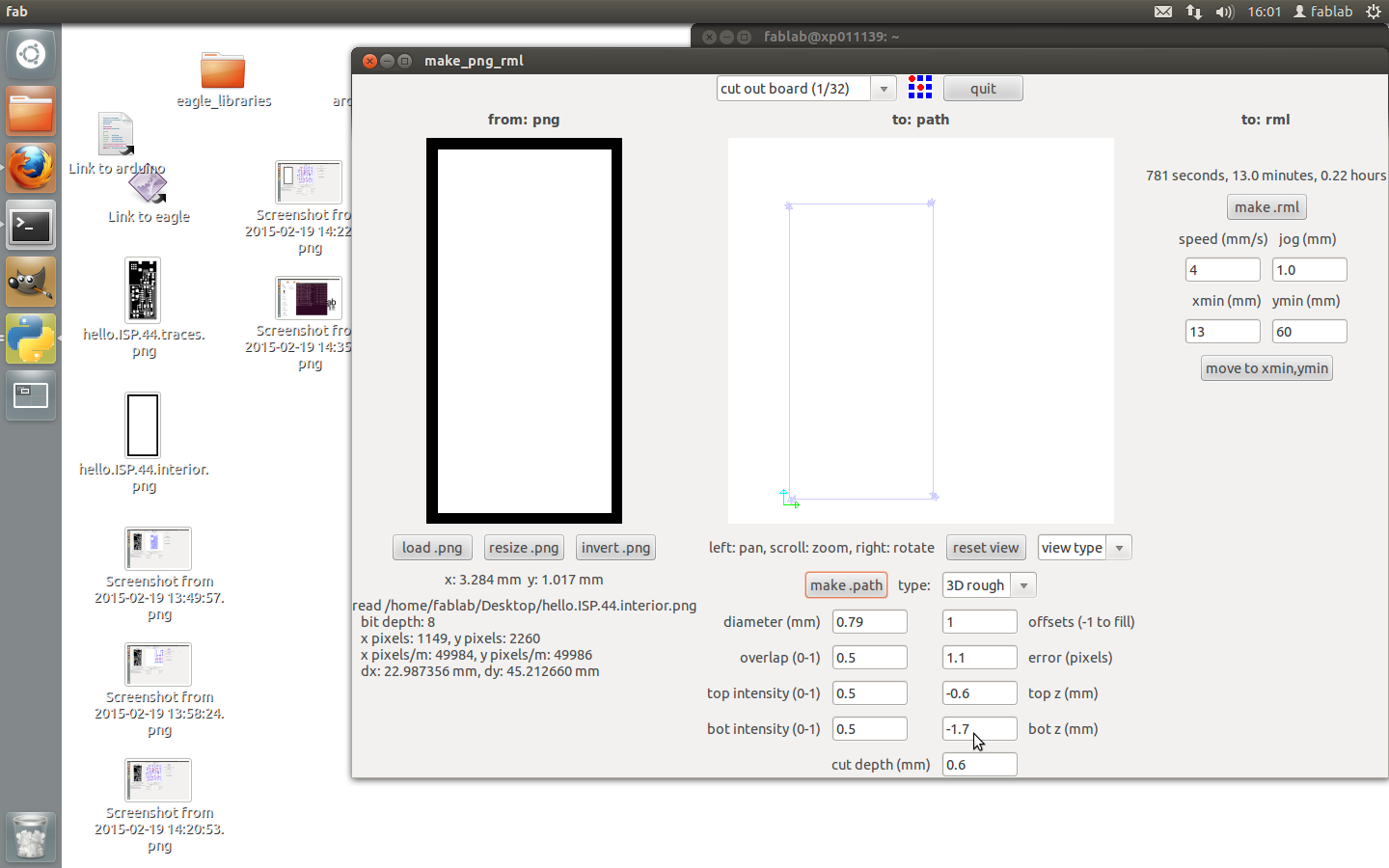Open the sound volume indicator

(x=1225, y=12)
